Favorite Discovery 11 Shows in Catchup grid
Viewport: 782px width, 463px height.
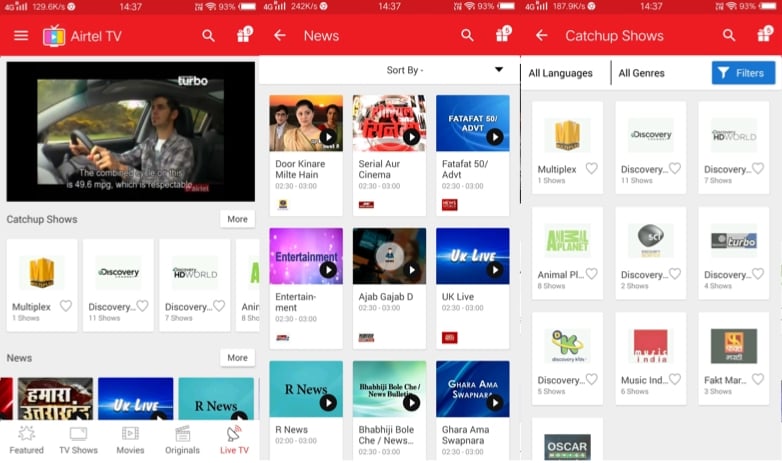pyautogui.click(x=675, y=168)
